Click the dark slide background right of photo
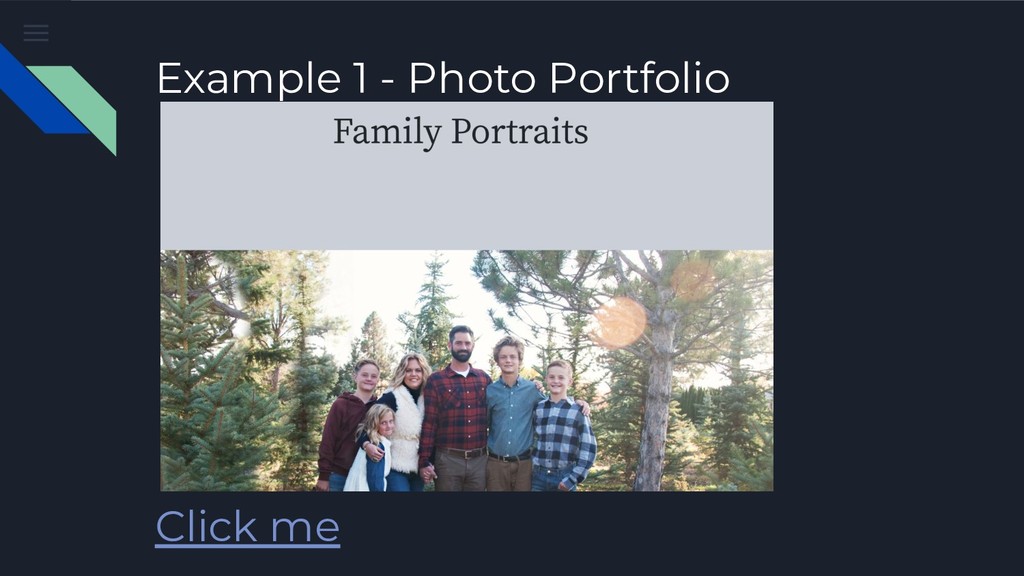Viewport: 1024px width, 576px height. [898, 294]
